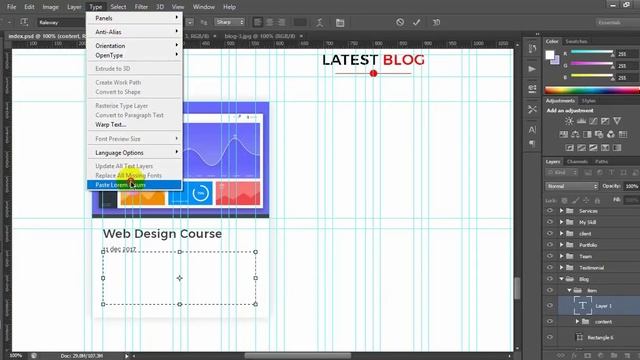Screen dimensions: 640x360
Task: Click the green G channel slider
Action: pos(591,65)
